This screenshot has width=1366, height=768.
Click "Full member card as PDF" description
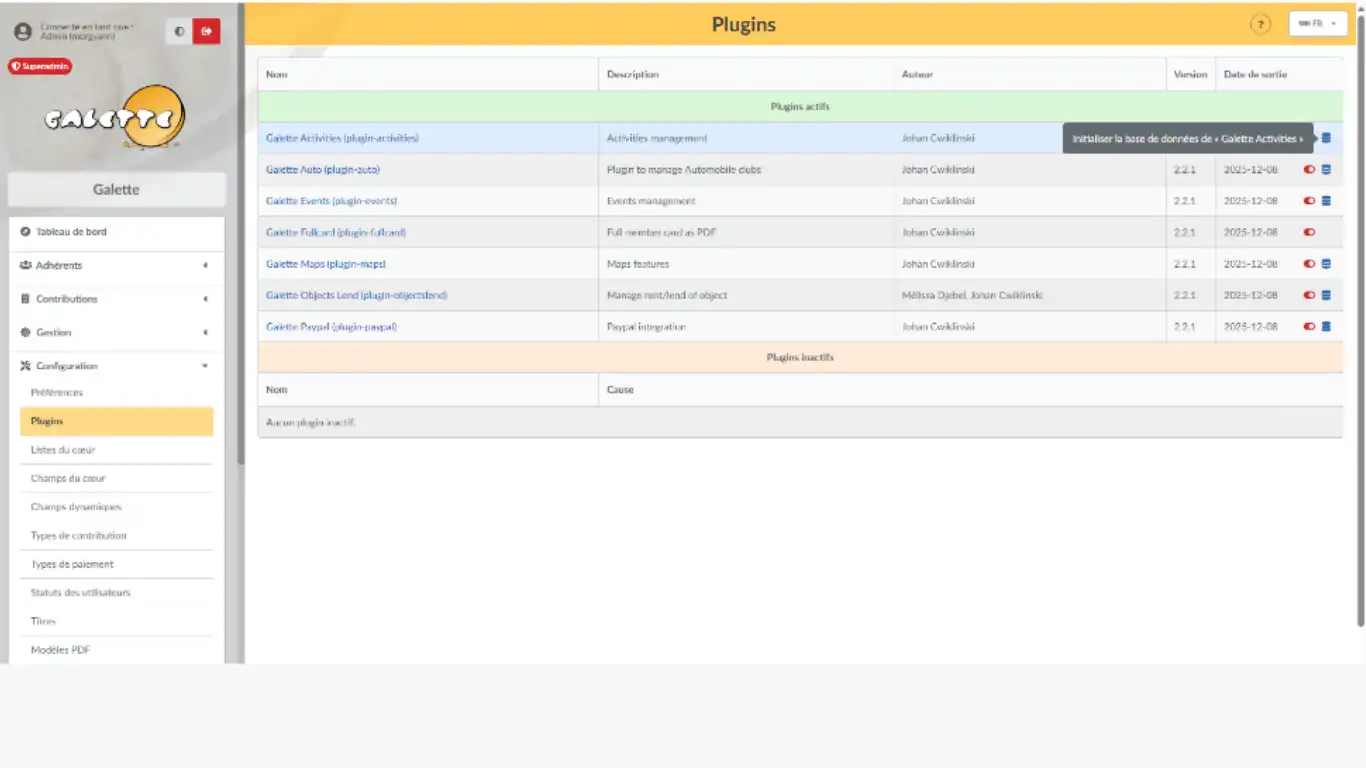click(x=661, y=233)
